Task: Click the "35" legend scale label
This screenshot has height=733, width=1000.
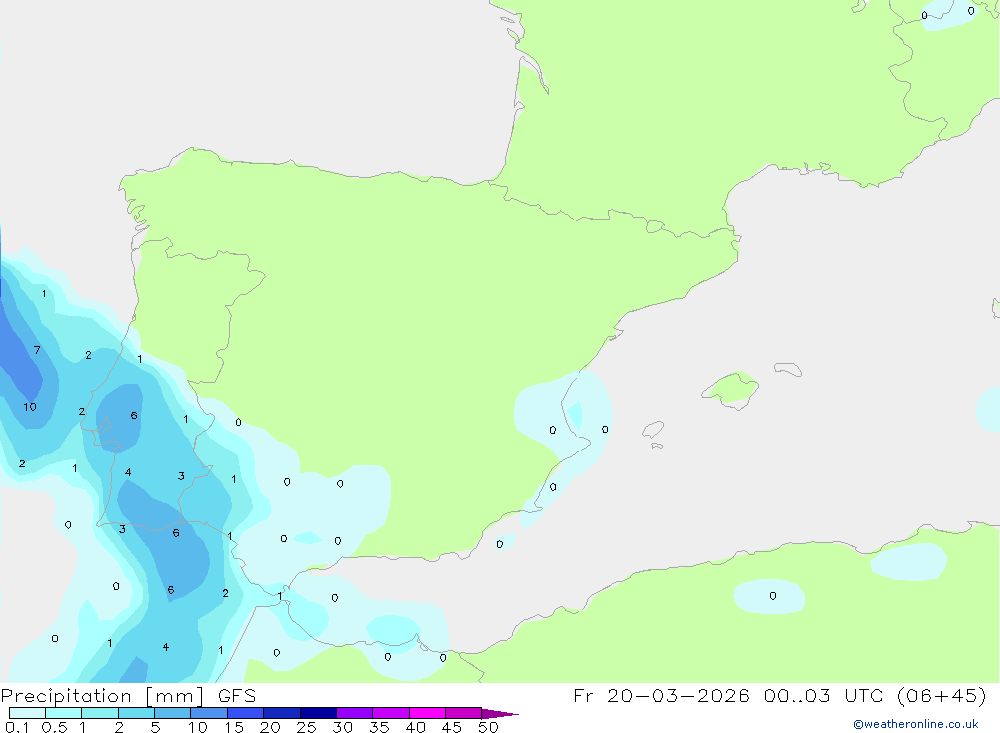Action: 379,727
